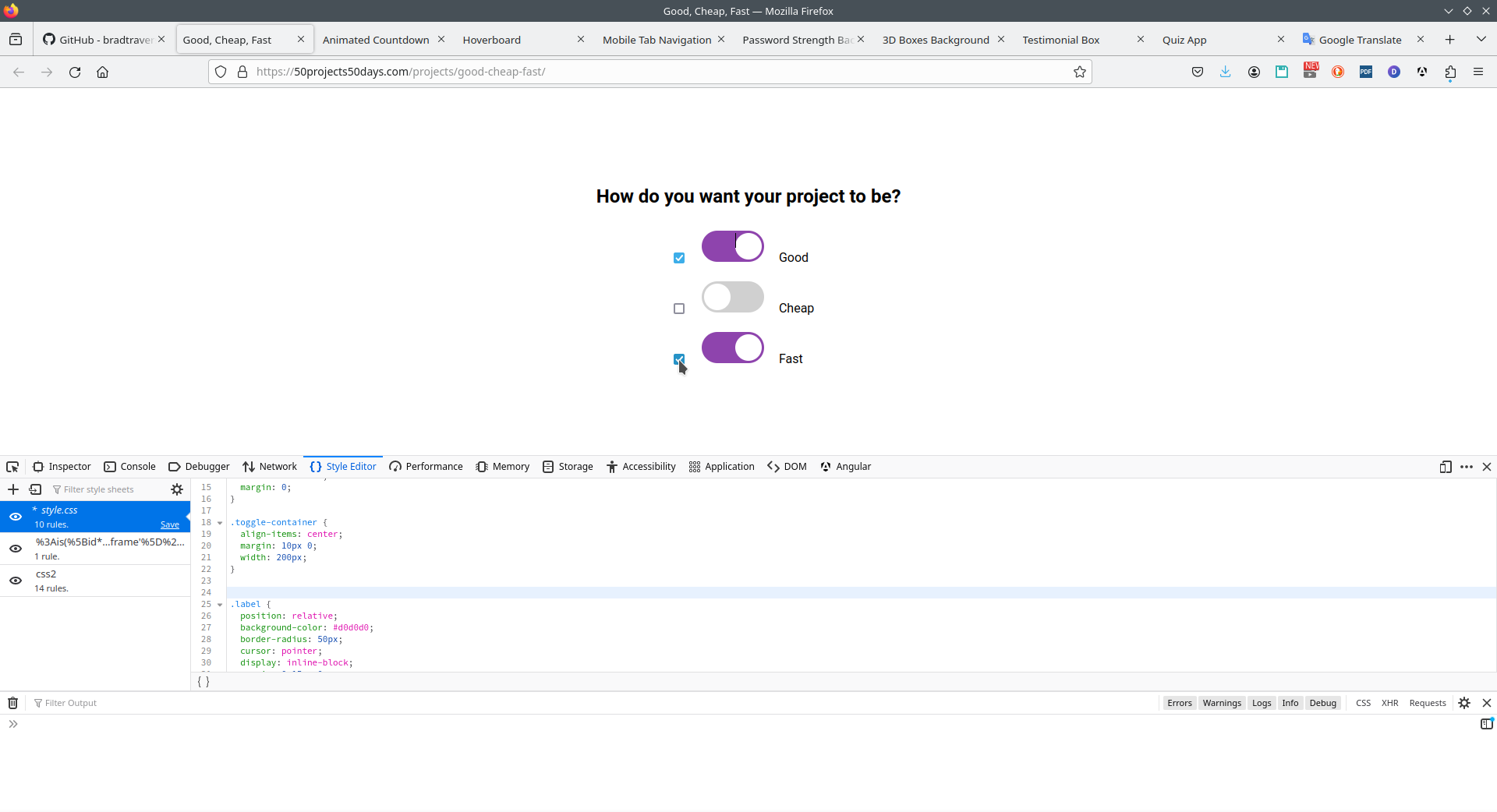The height and width of the screenshot is (812, 1497).
Task: Save page to Pocket
Action: [1198, 72]
